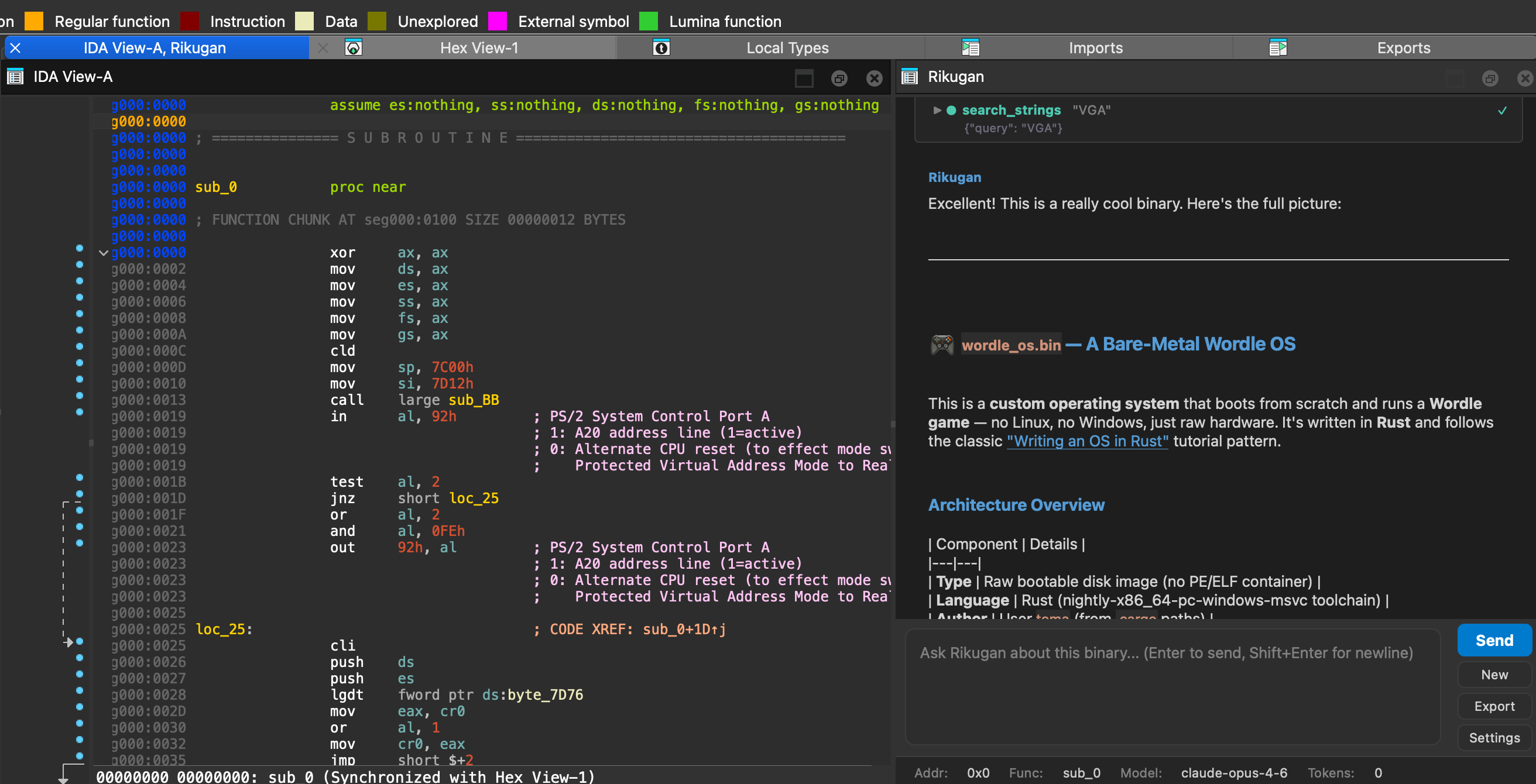Image resolution: width=1536 pixels, height=784 pixels.
Task: Switch to the Exports tab
Action: pos(1404,48)
